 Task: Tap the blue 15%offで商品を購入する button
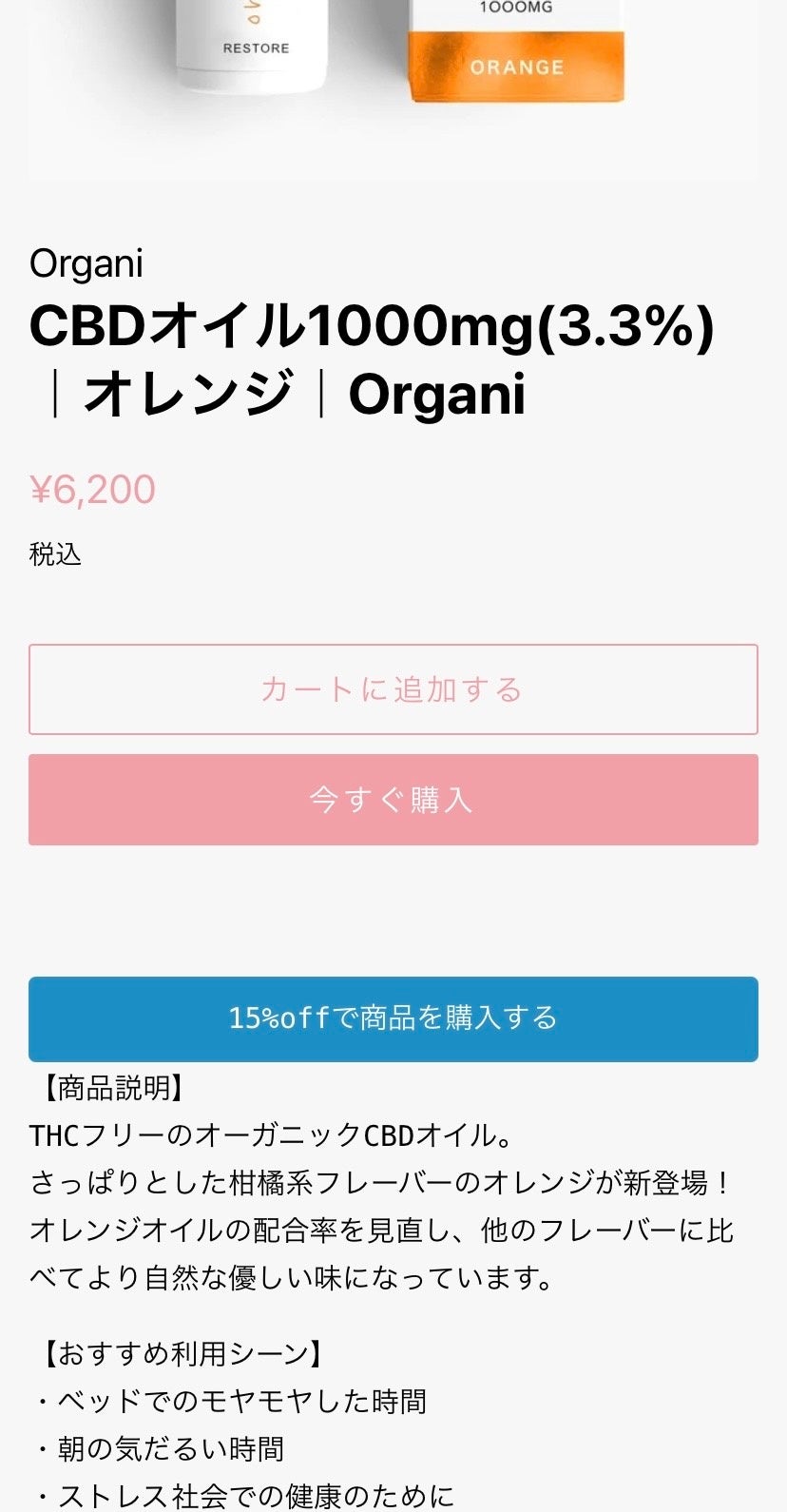(x=393, y=1018)
